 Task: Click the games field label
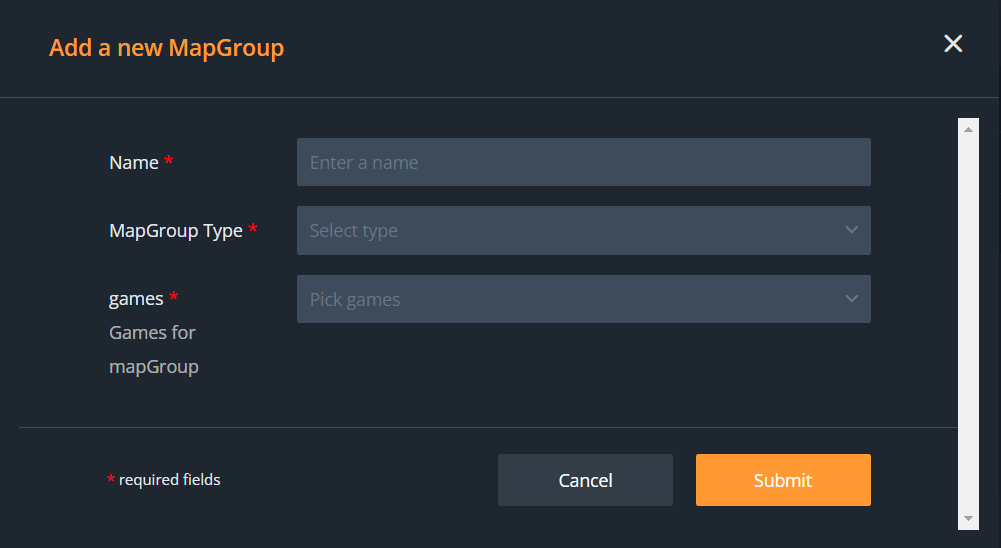pyautogui.click(x=136, y=298)
